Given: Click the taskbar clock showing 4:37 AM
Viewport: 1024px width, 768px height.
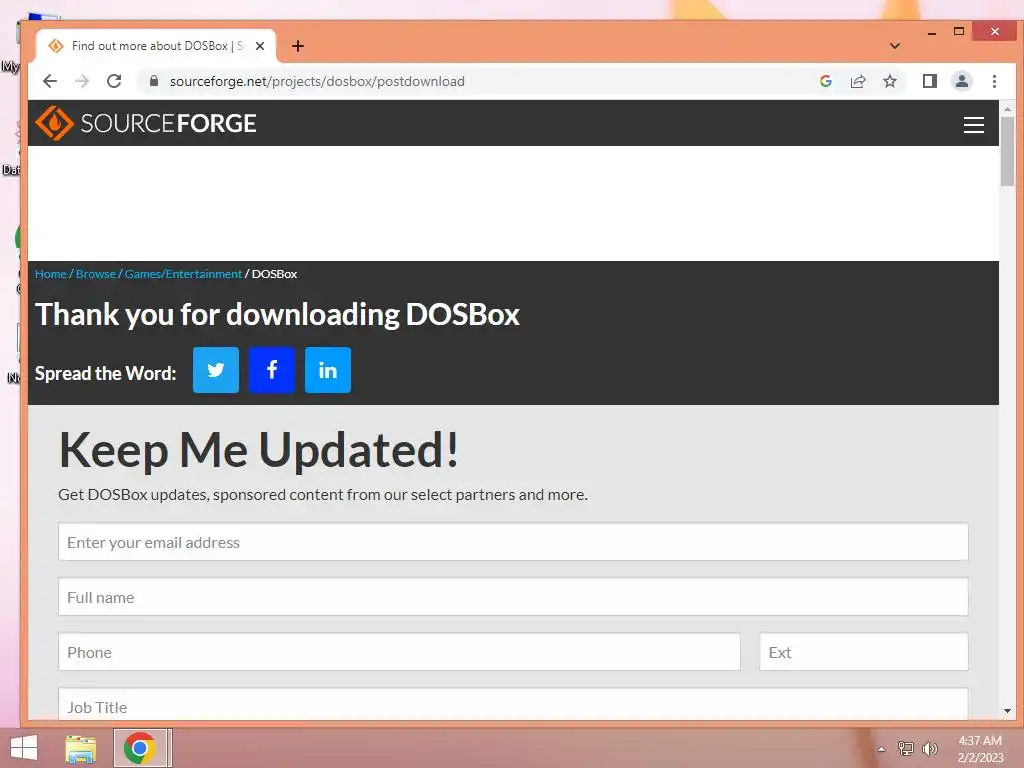Looking at the screenshot, I should click(x=980, y=748).
